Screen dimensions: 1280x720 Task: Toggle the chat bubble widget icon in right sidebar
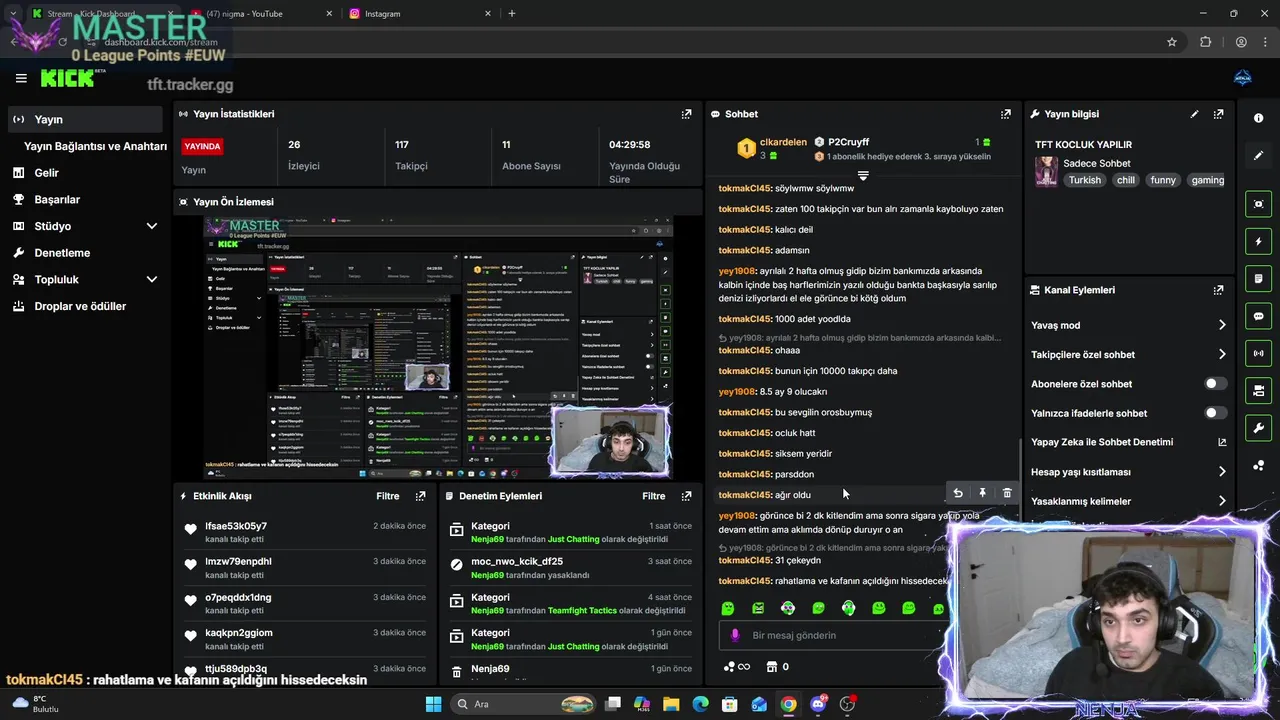pos(1258,316)
